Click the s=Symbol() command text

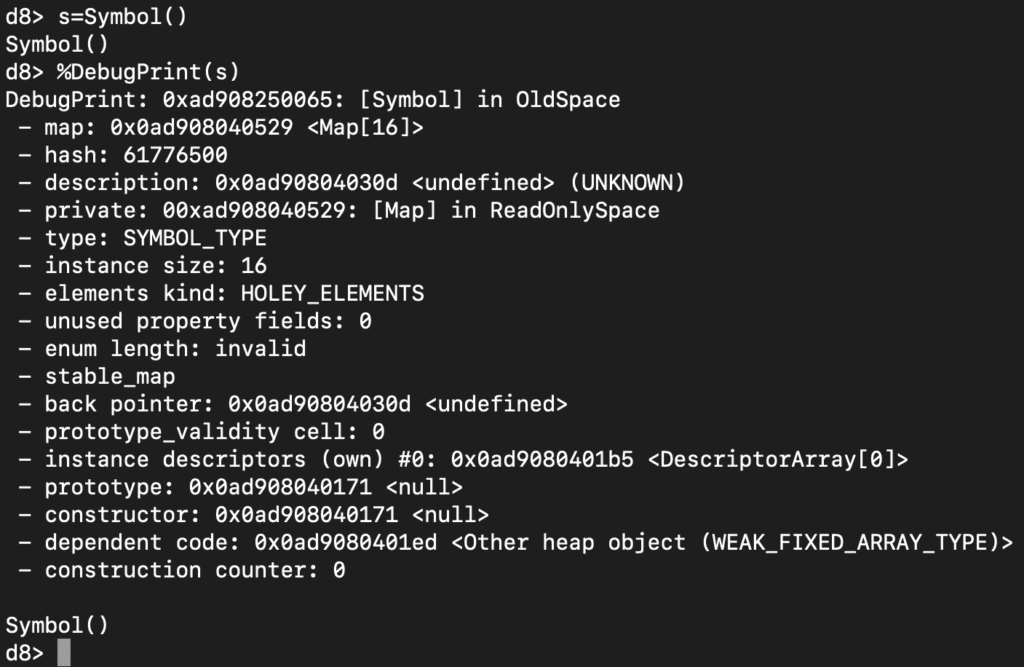click(130, 17)
